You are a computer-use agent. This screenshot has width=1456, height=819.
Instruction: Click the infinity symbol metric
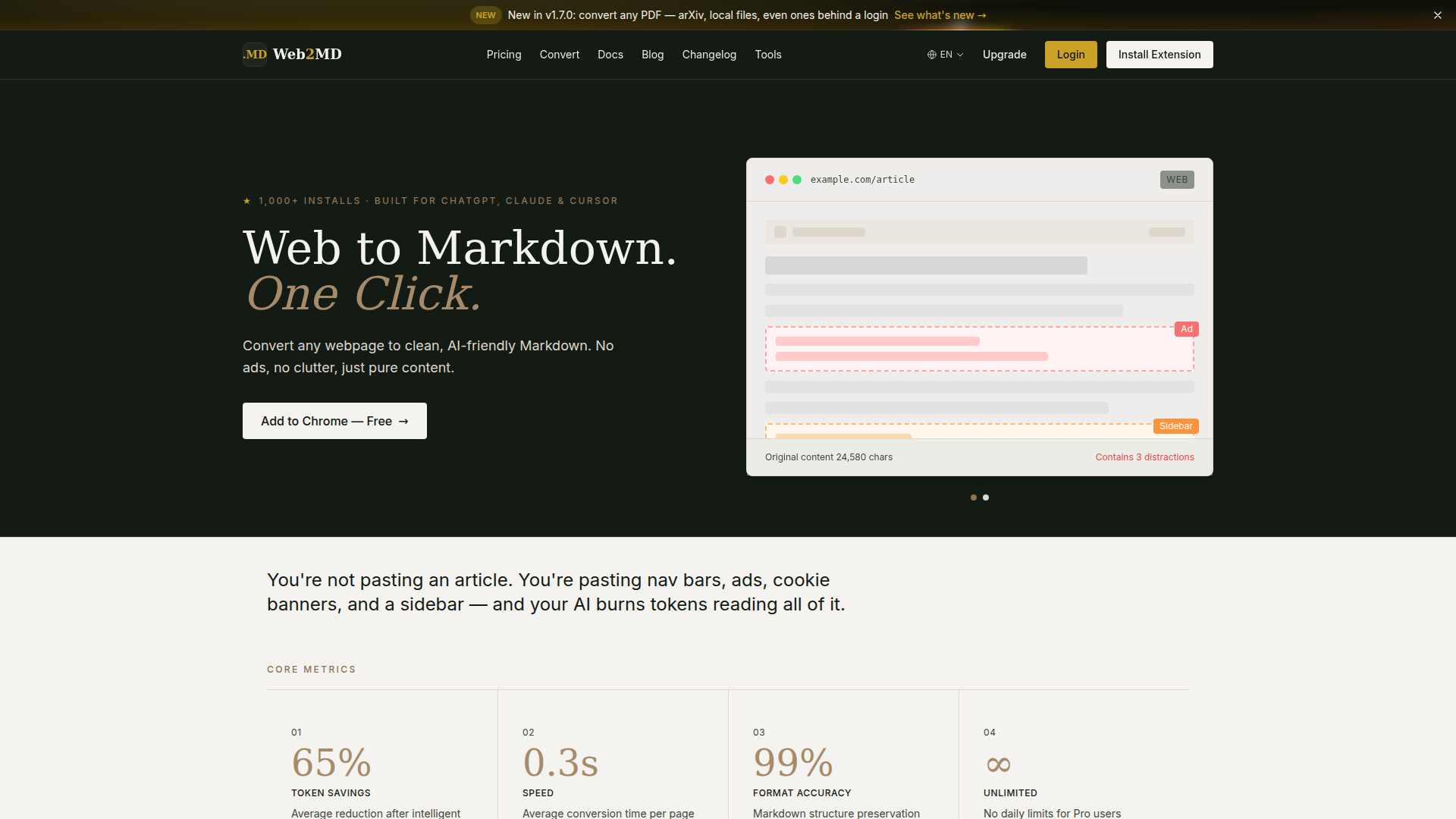tap(998, 764)
